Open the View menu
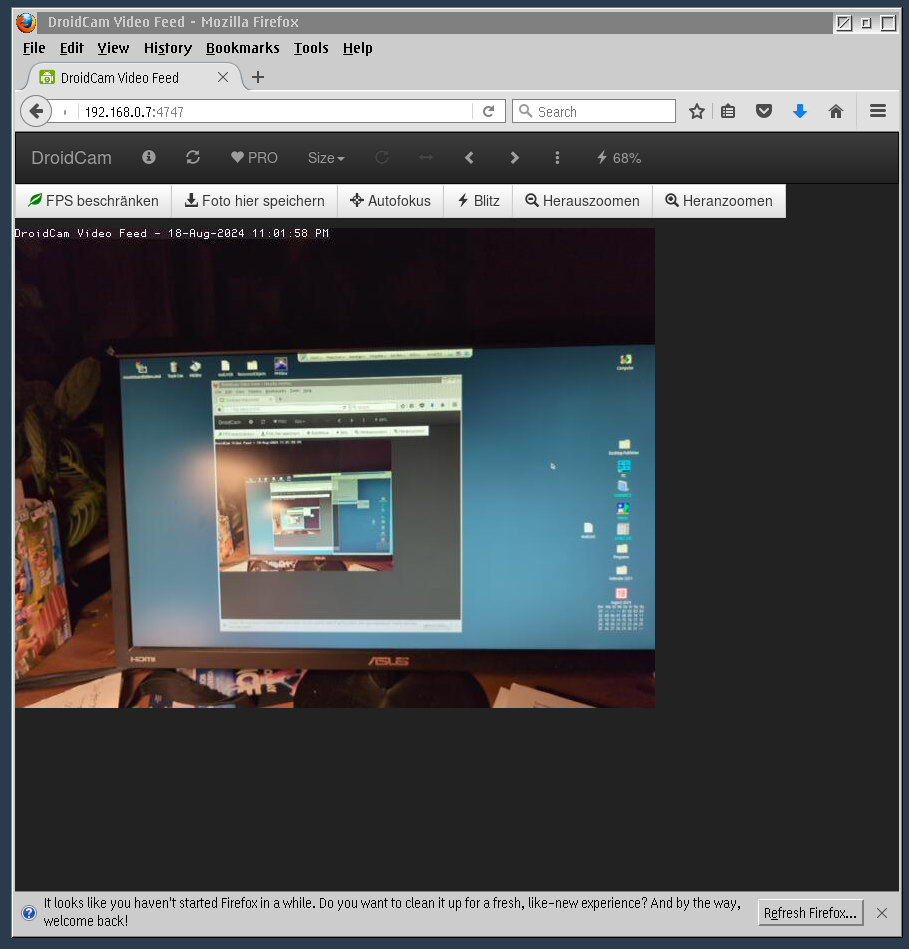Image resolution: width=909 pixels, height=949 pixels. (113, 48)
